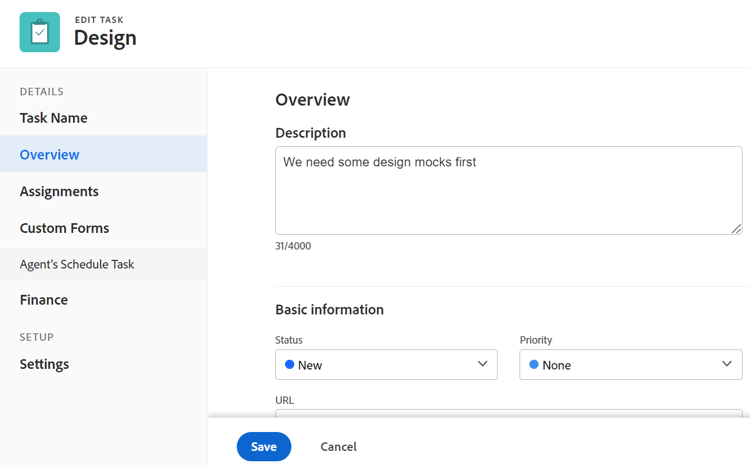This screenshot has height=467, width=750.
Task: Click the teal task clipboard icon
Action: [40, 32]
